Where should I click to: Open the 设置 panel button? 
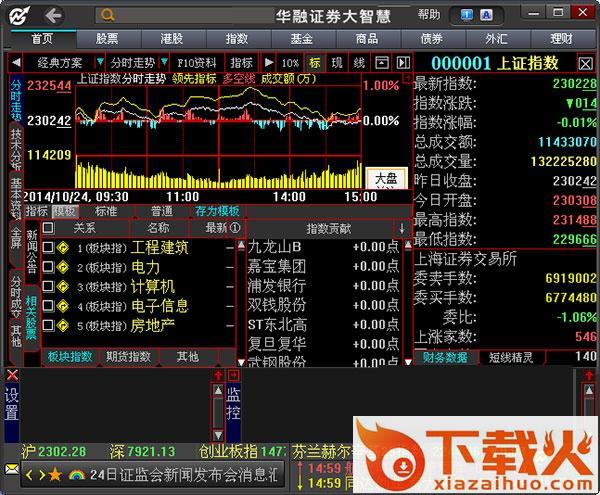(x=12, y=404)
